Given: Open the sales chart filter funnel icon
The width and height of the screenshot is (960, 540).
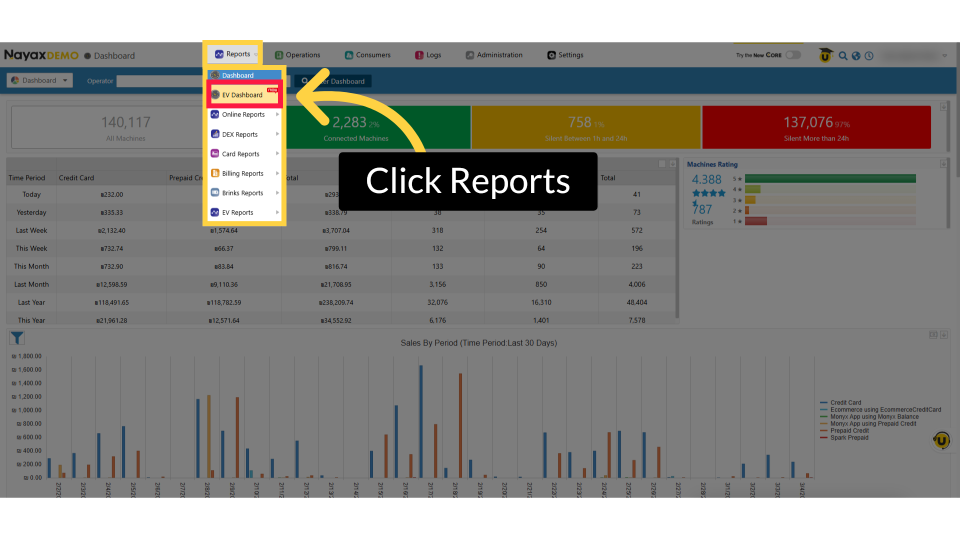Looking at the screenshot, I should (17, 339).
